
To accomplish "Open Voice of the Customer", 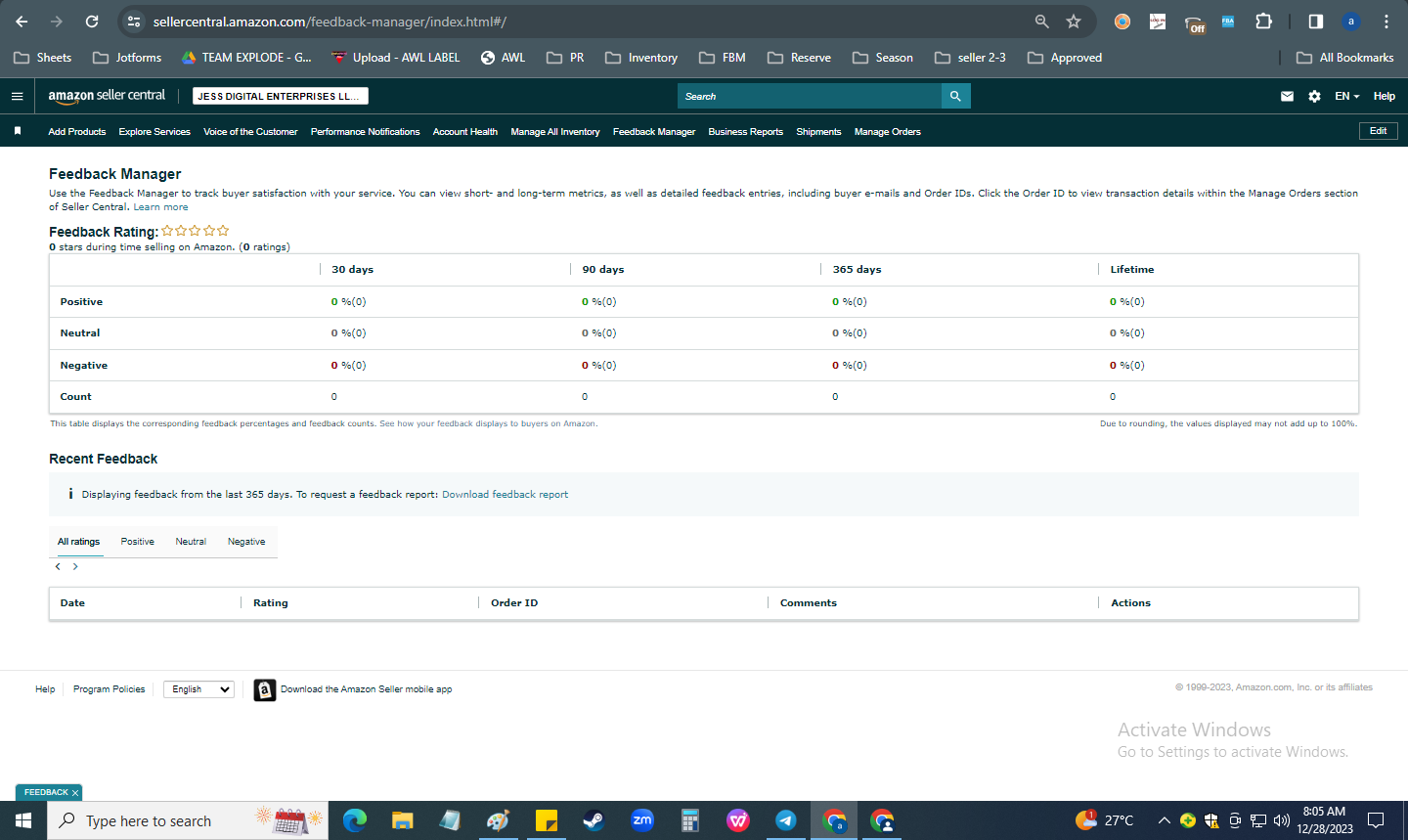I will [250, 131].
